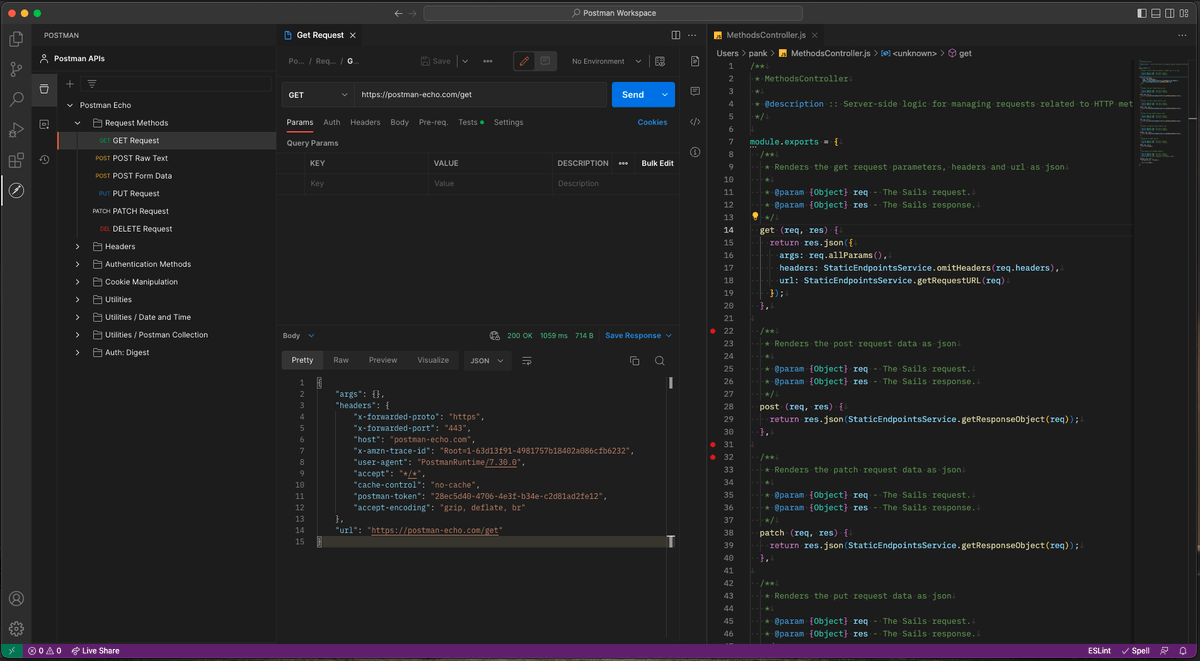Viewport: 1200px width, 661px height.
Task: Switch request to edit mode pencil icon
Action: click(525, 61)
